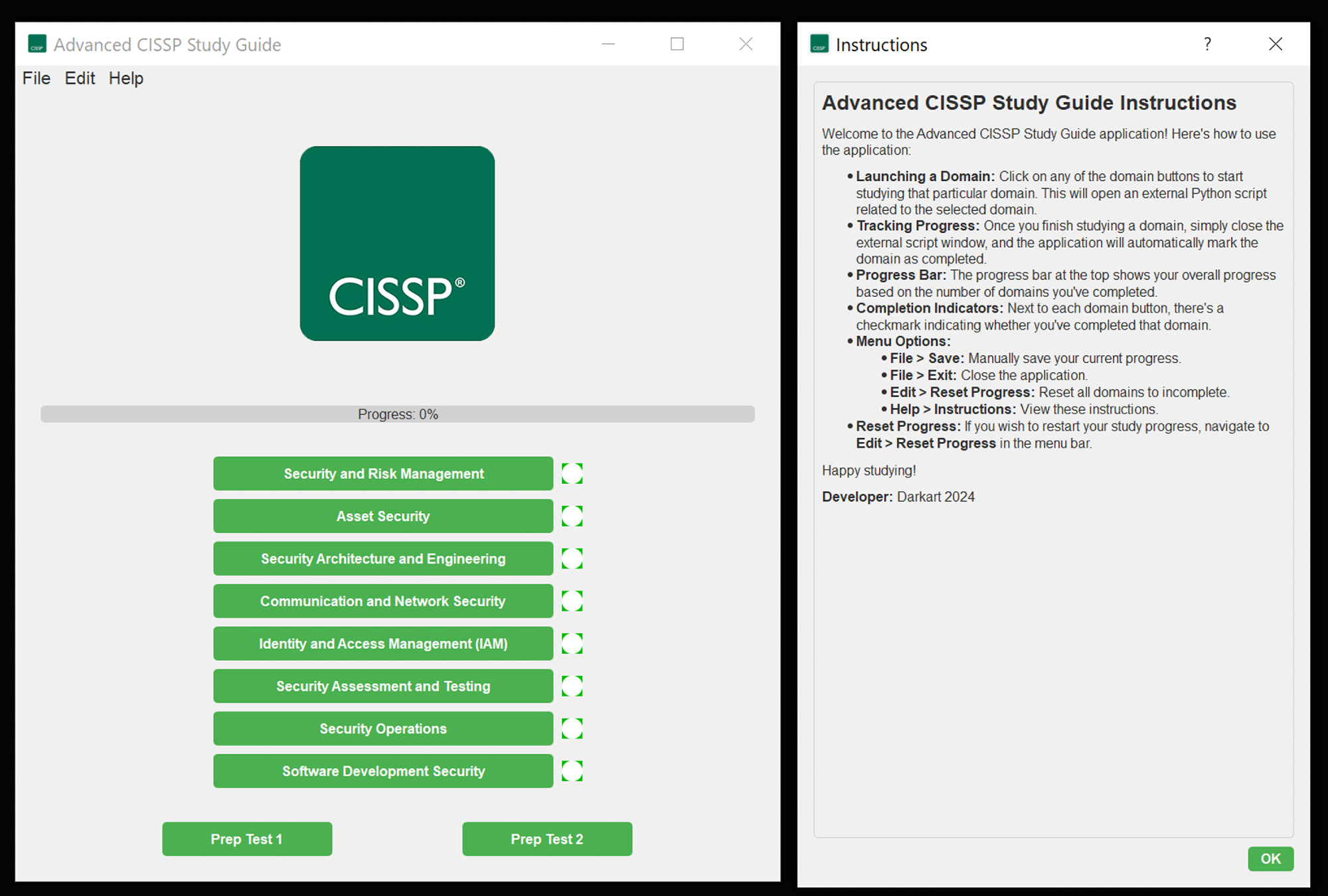This screenshot has width=1328, height=896.
Task: Click the Instructions dialog title-bar icon
Action: pyautogui.click(x=819, y=44)
